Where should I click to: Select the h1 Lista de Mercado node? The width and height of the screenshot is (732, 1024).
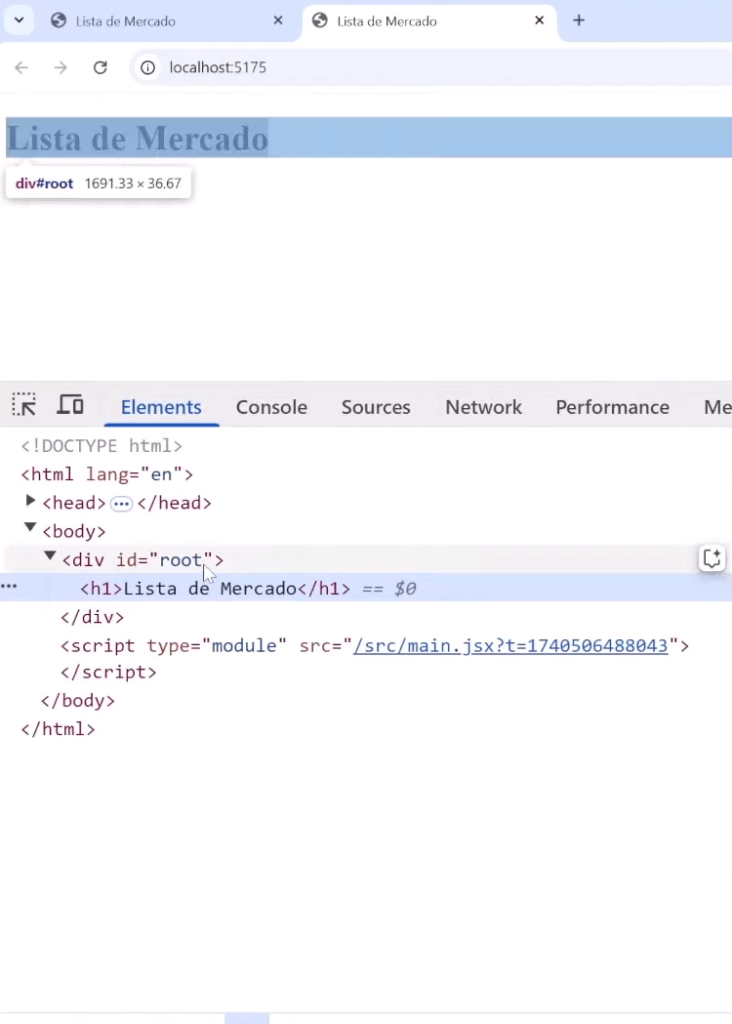[x=215, y=589]
